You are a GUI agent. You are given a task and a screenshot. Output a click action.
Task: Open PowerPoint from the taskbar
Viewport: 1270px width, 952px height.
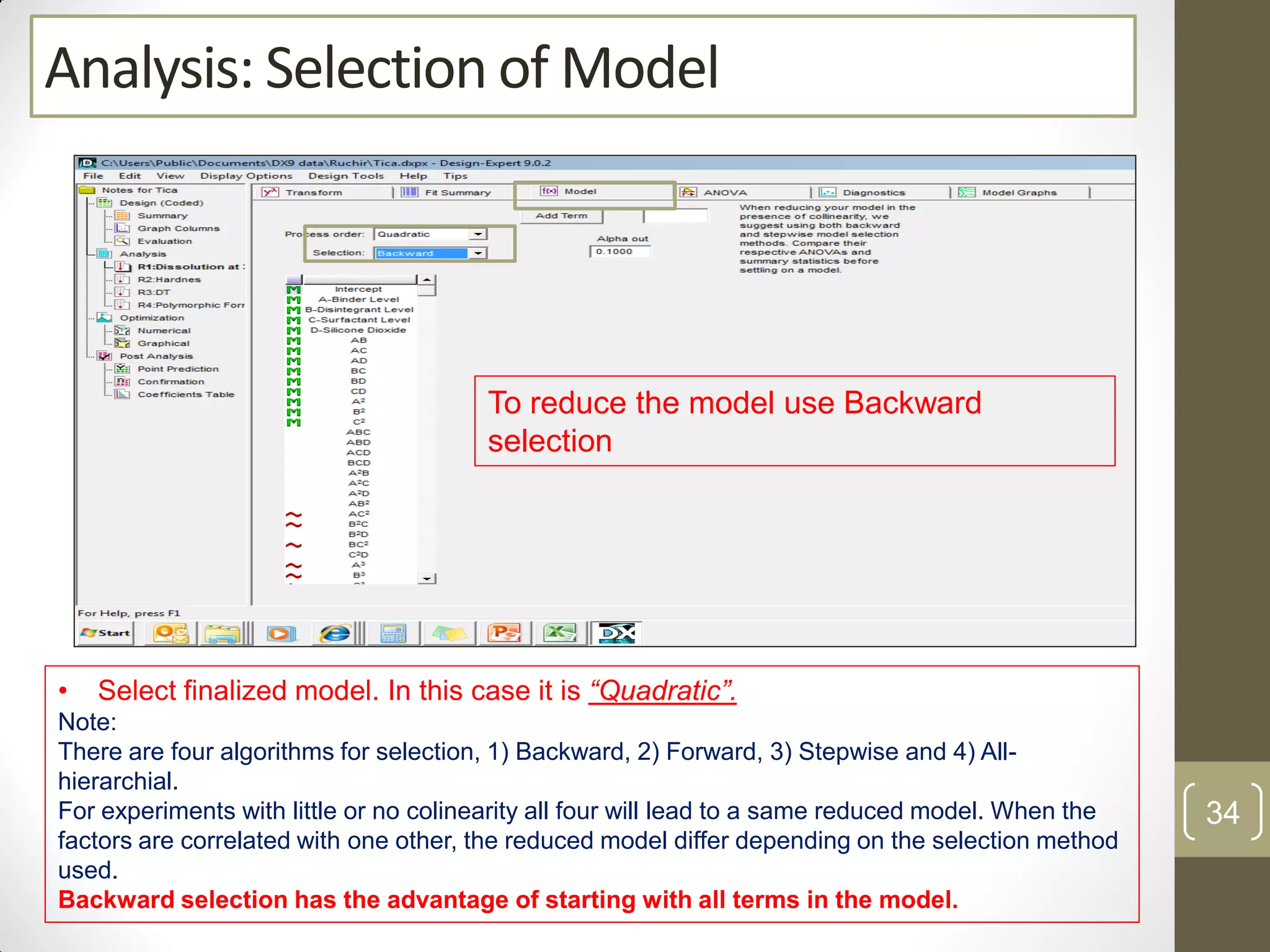coord(504,633)
